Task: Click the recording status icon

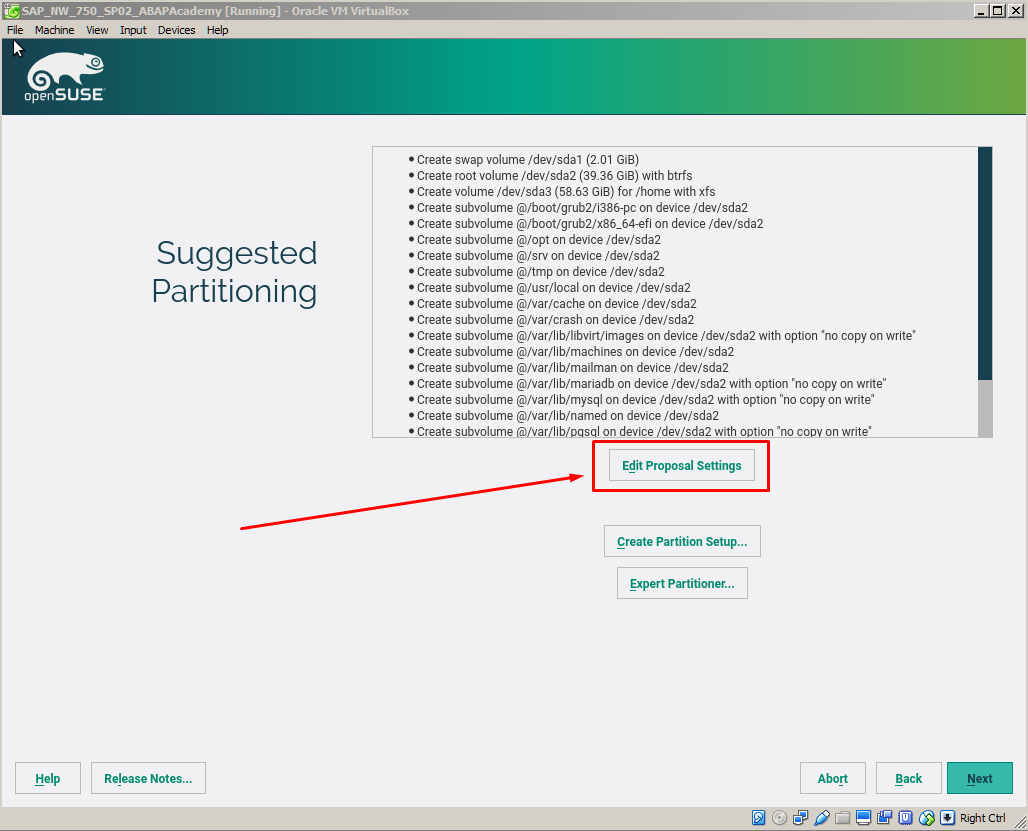Action: pos(884,817)
